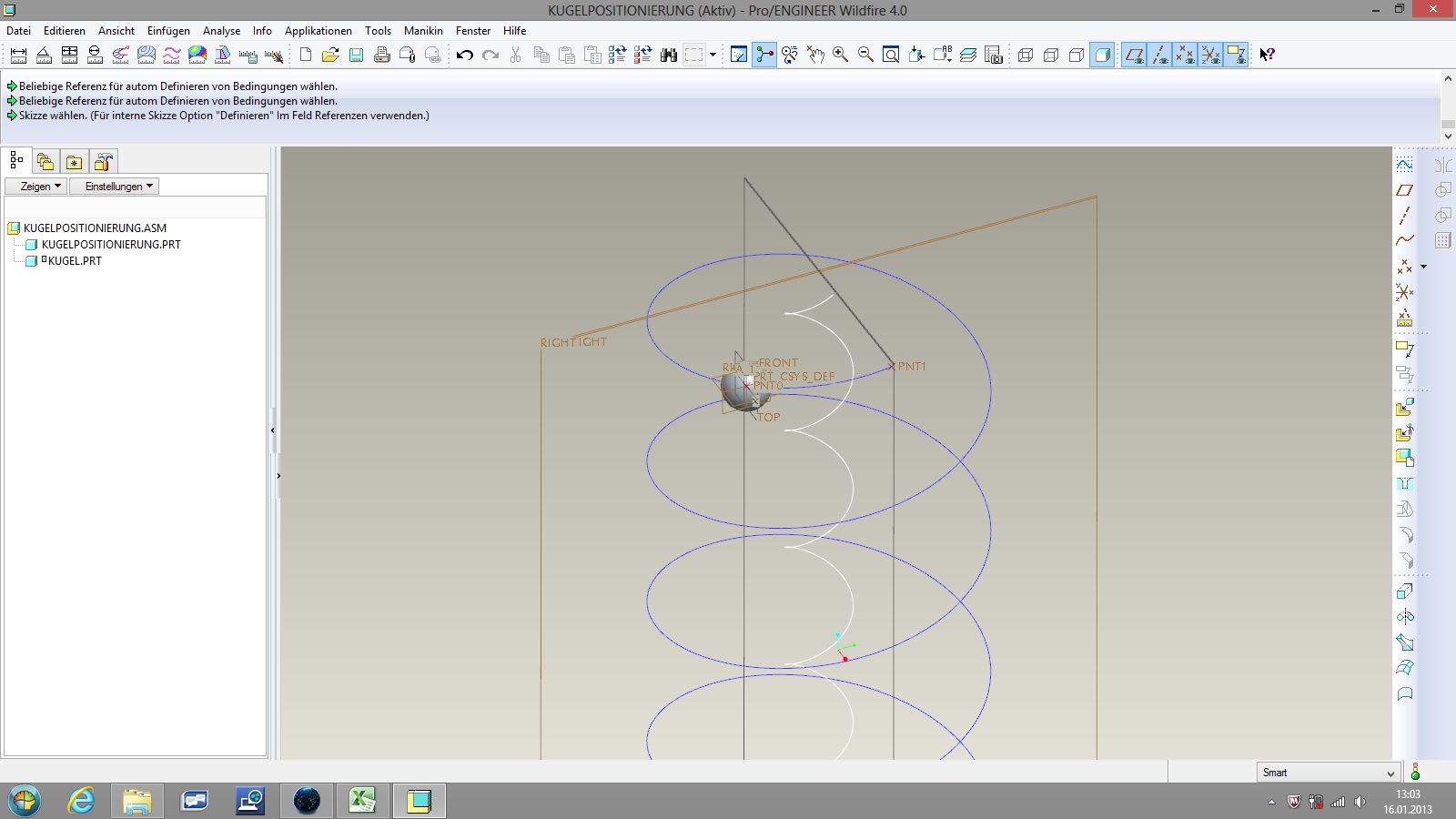Switch to hidden line display
This screenshot has width=1456, height=819.
point(1051,55)
